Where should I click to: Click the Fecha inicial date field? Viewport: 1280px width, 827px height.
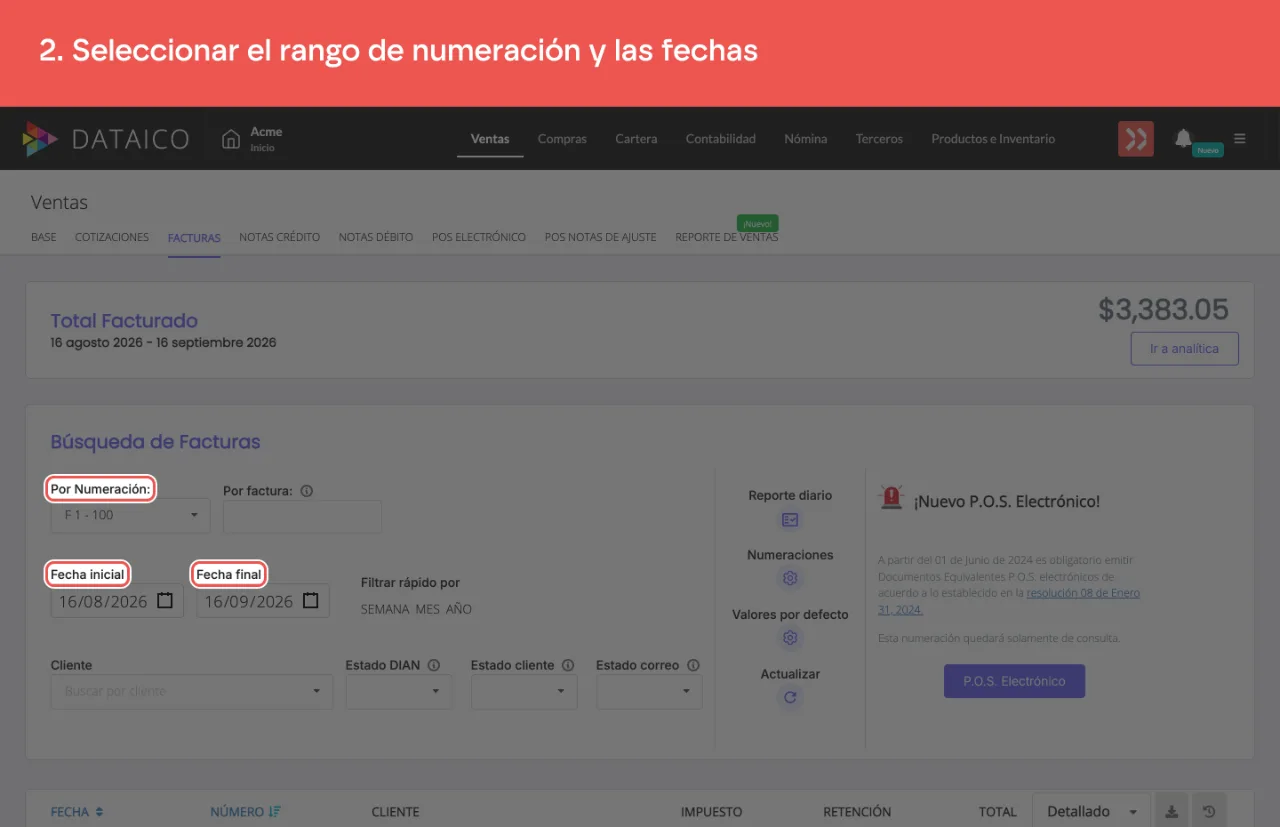coord(117,601)
